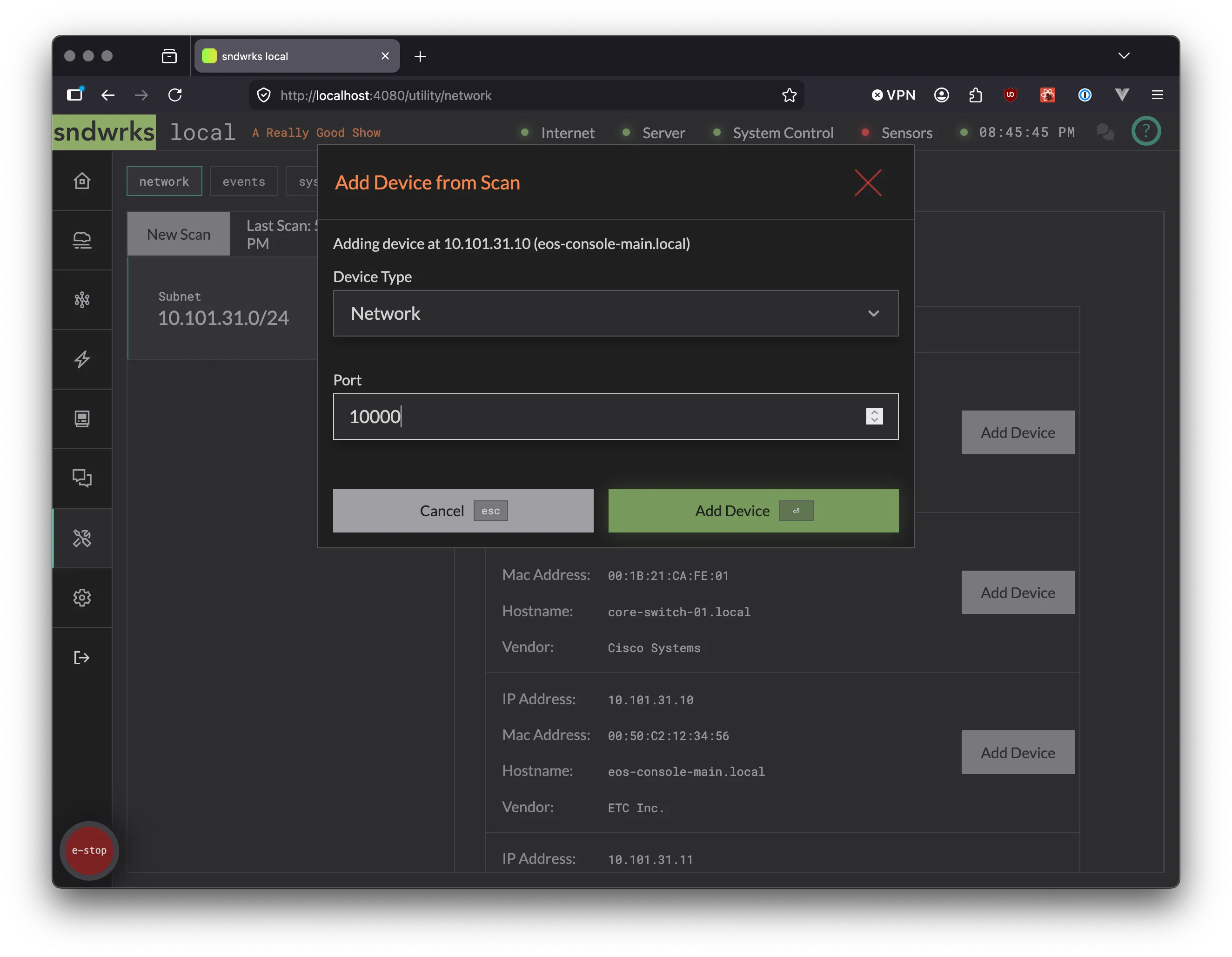Open the cloud server sidebar icon
This screenshot has width=1232, height=957.
[82, 240]
